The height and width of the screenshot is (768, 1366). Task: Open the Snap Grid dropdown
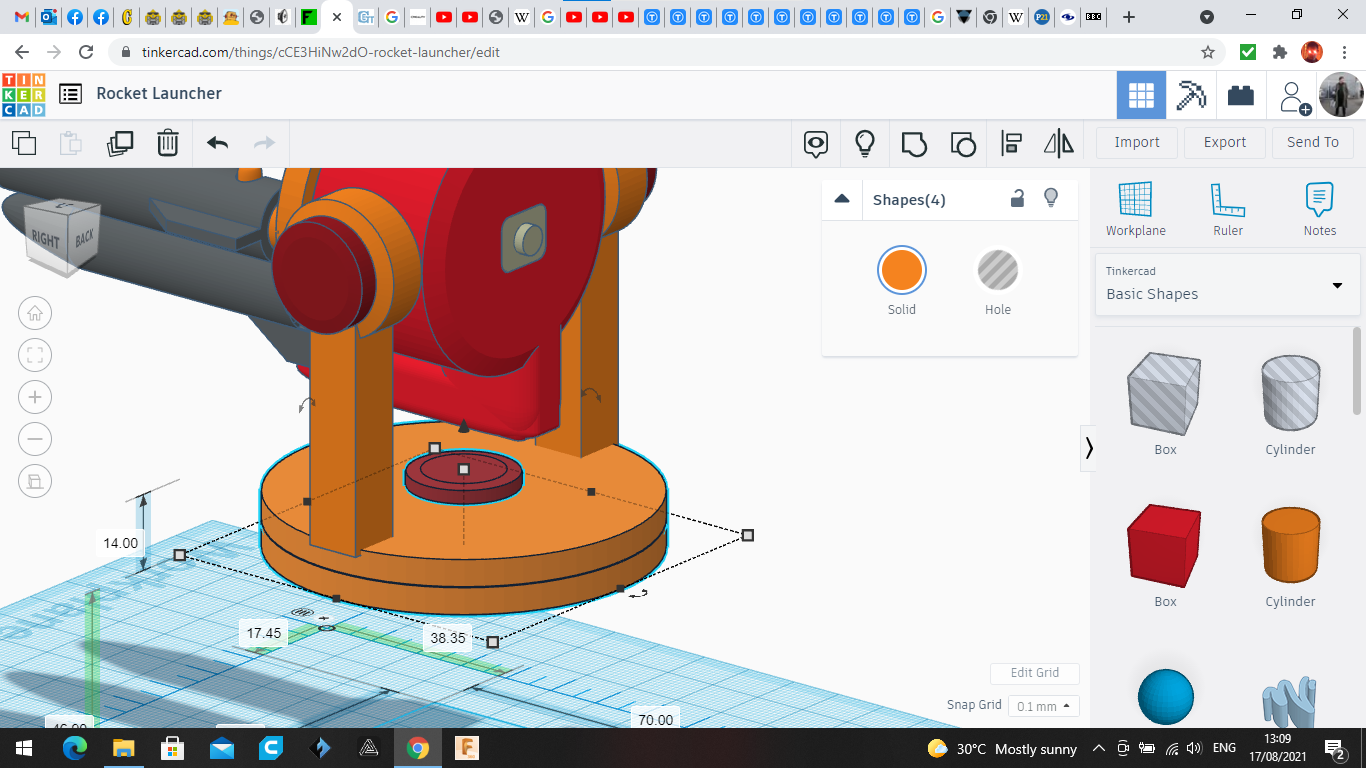1043,706
